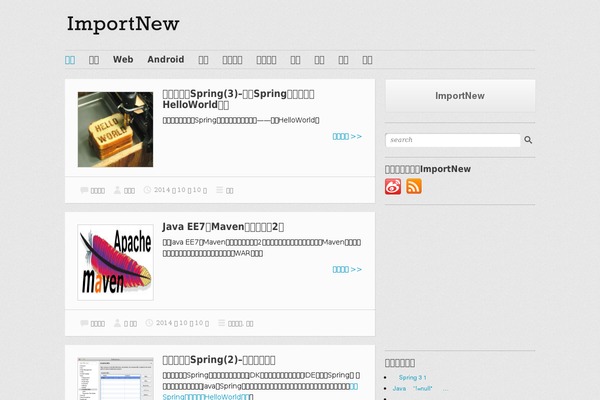Open the Android navigation menu item

tap(166, 60)
